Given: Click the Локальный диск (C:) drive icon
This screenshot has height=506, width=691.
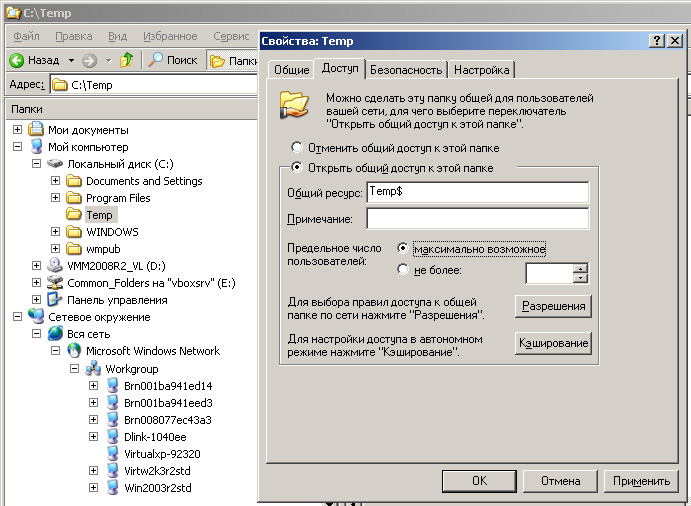Looking at the screenshot, I should [55, 164].
